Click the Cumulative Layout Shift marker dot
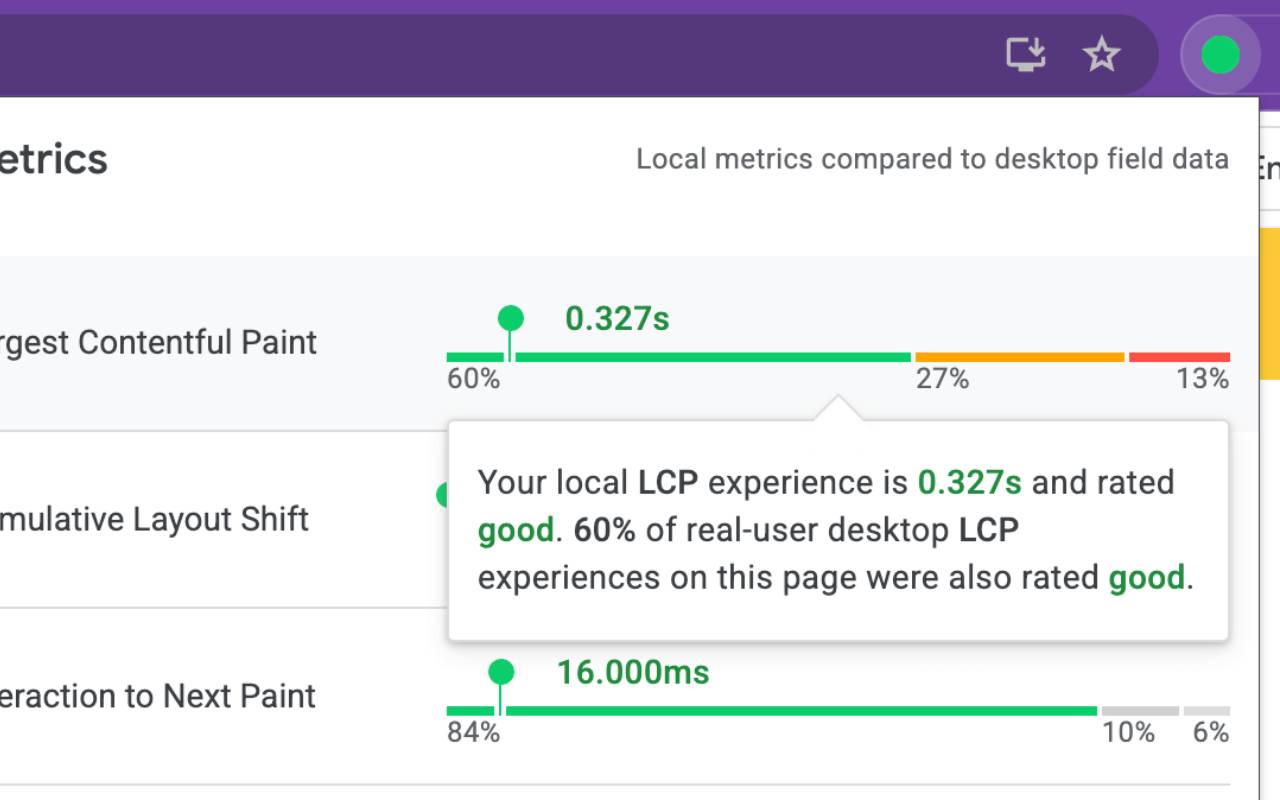 pyautogui.click(x=443, y=495)
